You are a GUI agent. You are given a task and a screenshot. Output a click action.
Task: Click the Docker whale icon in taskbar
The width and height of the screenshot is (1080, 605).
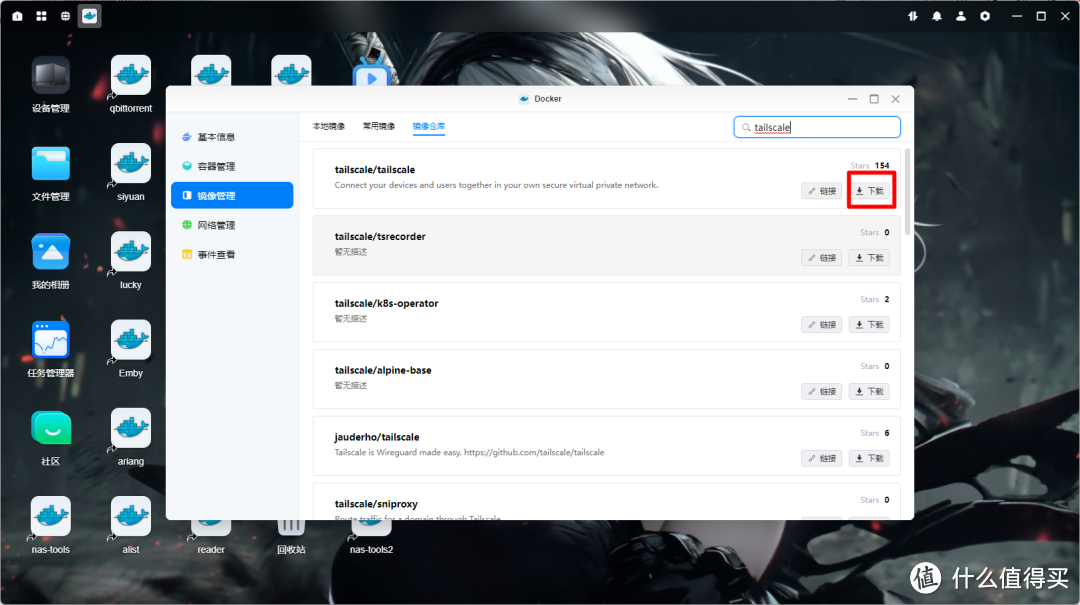90,16
